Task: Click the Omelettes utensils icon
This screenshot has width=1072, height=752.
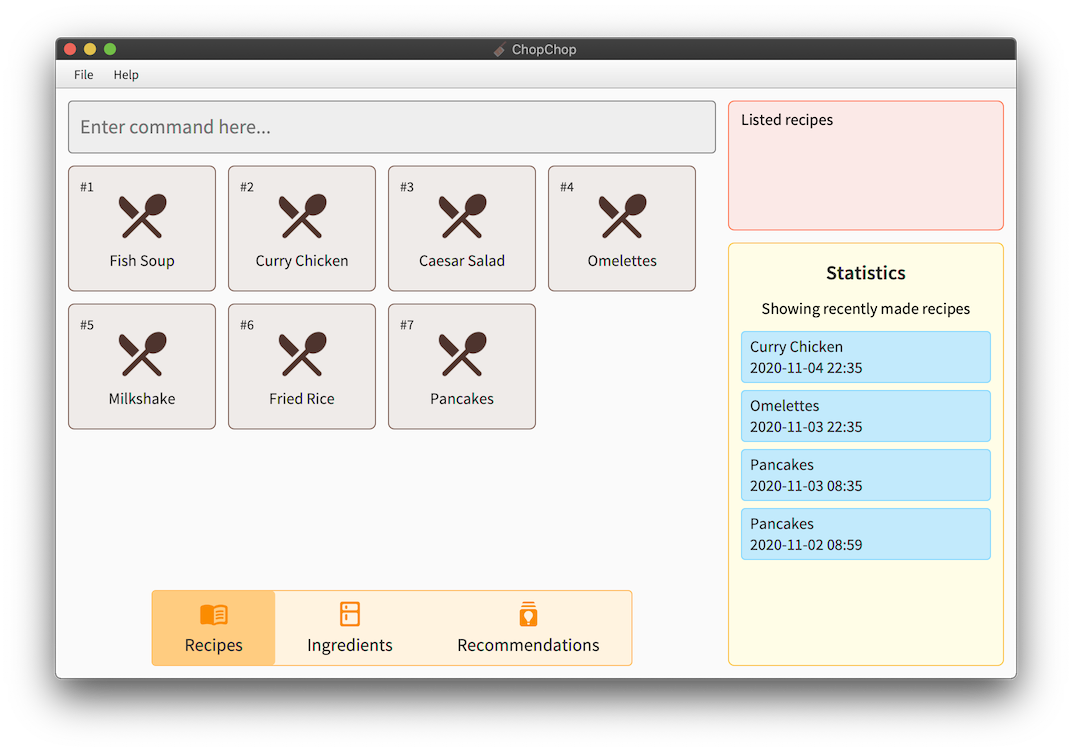Action: click(x=622, y=216)
